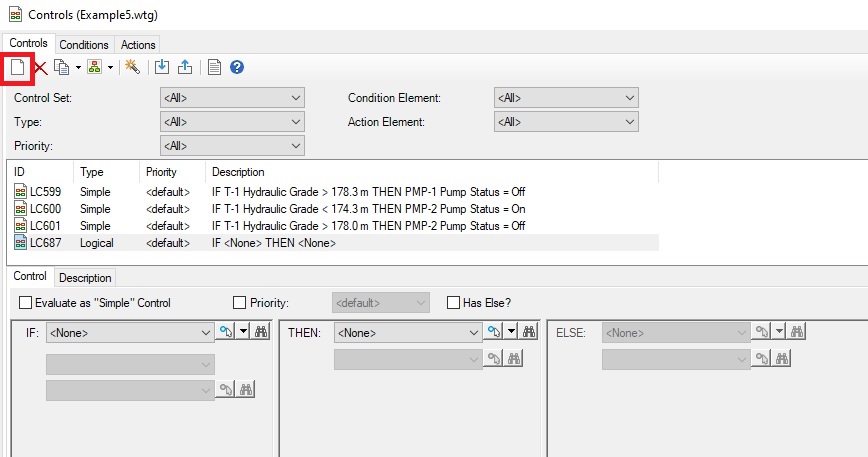Tick the Has Else? checkbox
Viewport: 868px width, 457px height.
tap(453, 303)
